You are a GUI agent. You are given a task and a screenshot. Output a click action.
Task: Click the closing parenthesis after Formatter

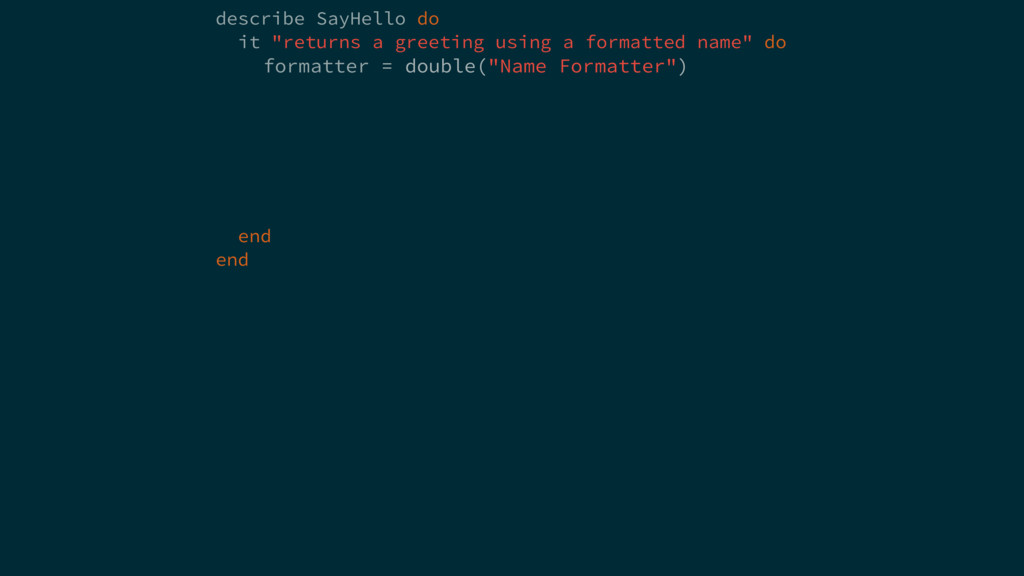click(x=683, y=66)
